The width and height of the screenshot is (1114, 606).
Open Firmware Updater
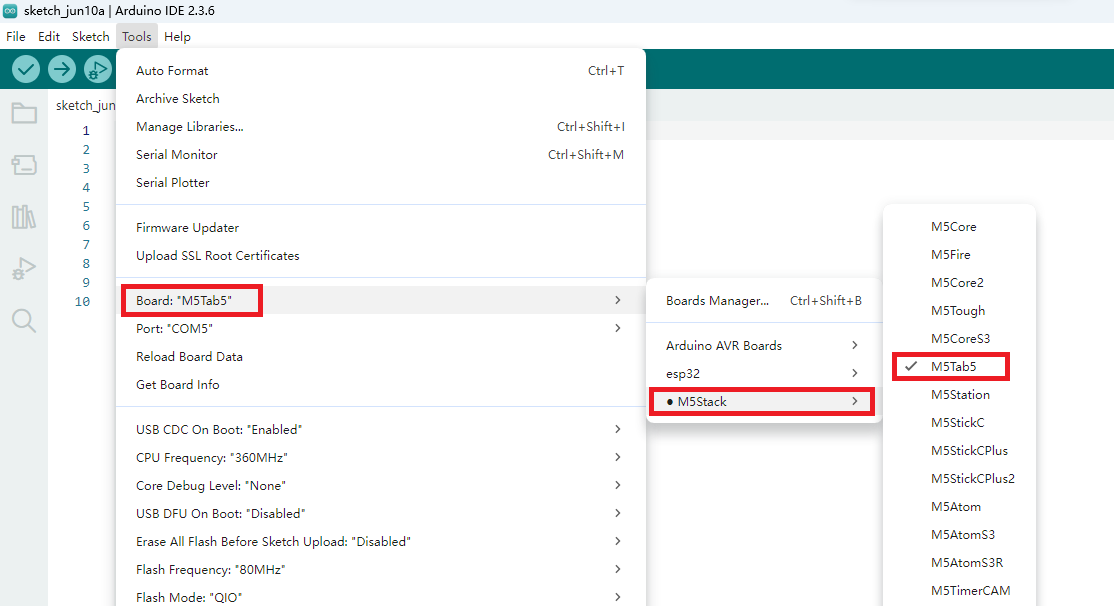[x=381, y=227]
